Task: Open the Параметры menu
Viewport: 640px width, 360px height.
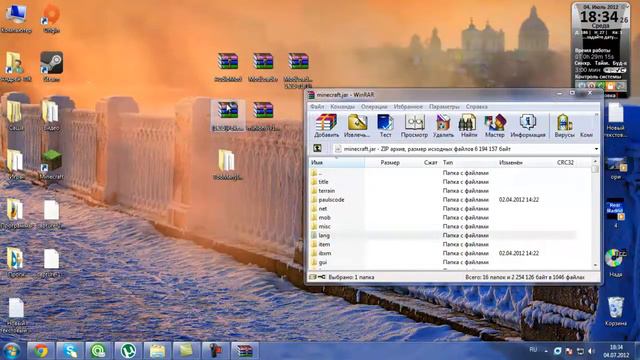Action: (x=444, y=107)
